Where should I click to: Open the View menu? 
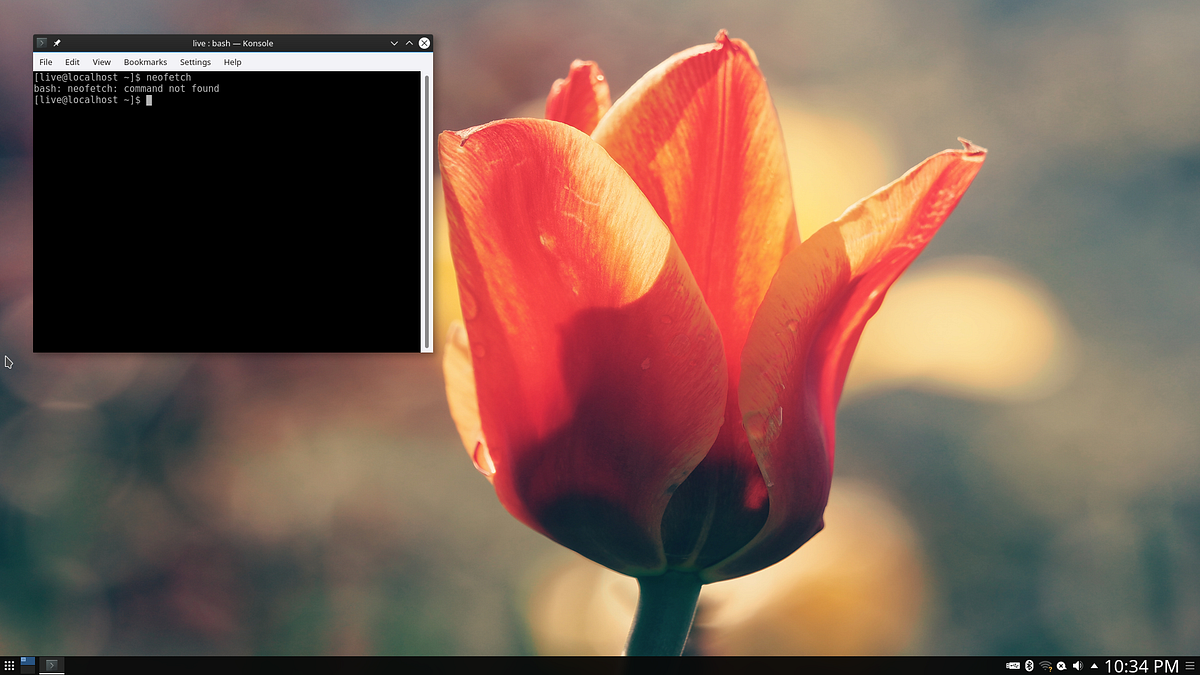(101, 61)
